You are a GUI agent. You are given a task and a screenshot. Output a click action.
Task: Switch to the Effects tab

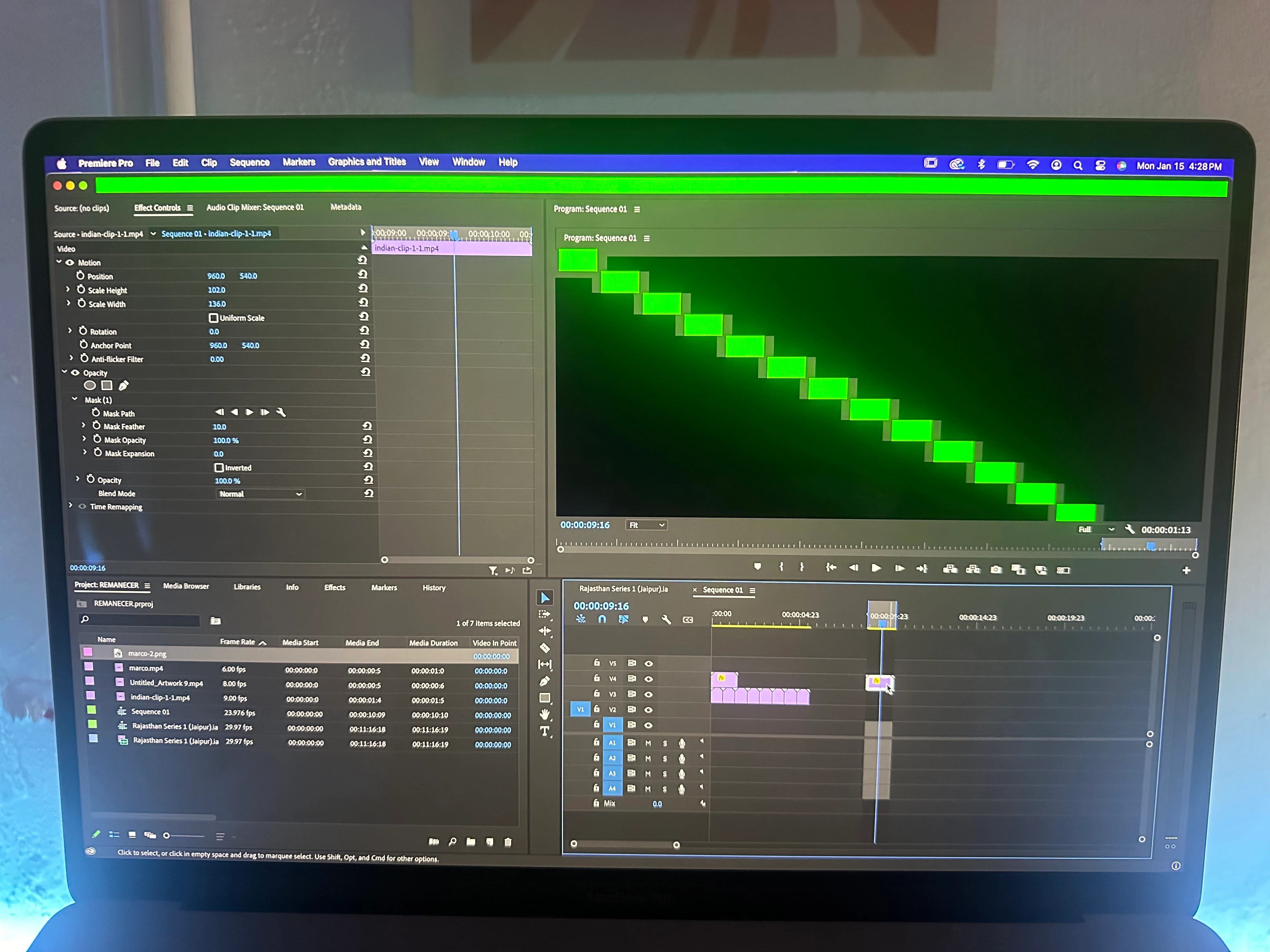pos(335,587)
